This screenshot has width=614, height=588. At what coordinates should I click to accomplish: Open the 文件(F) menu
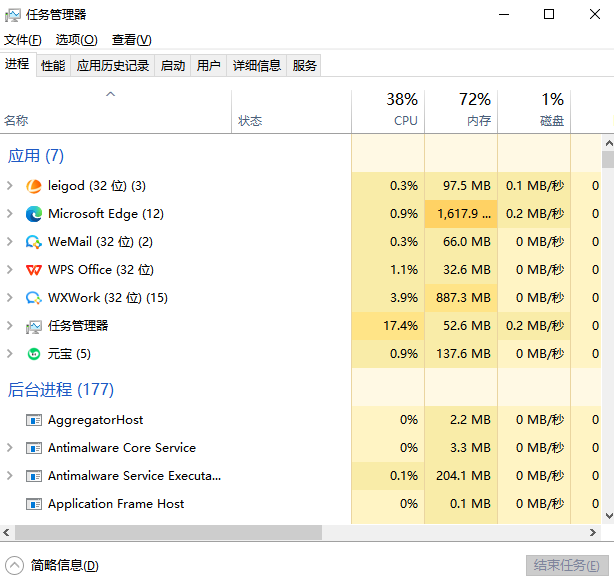point(23,40)
